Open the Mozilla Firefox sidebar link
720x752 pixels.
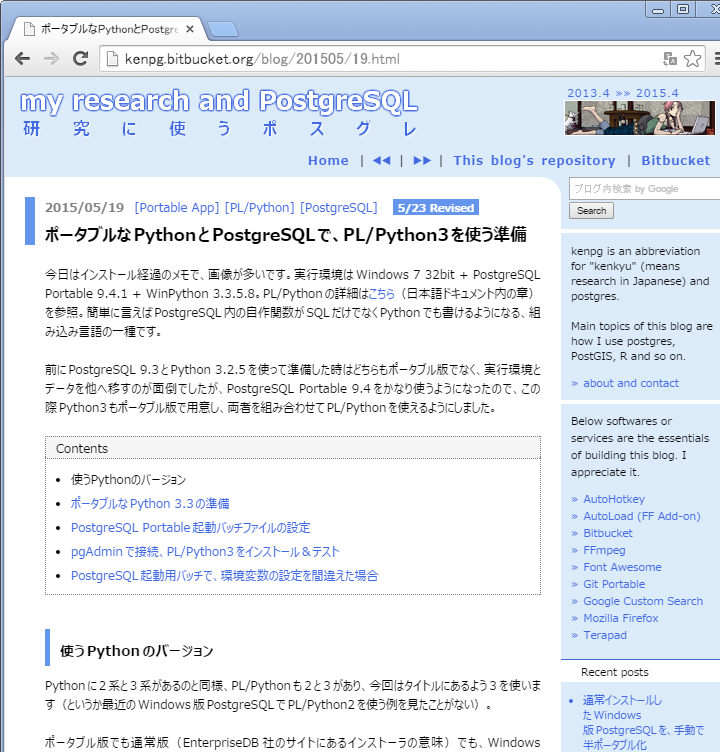click(621, 618)
